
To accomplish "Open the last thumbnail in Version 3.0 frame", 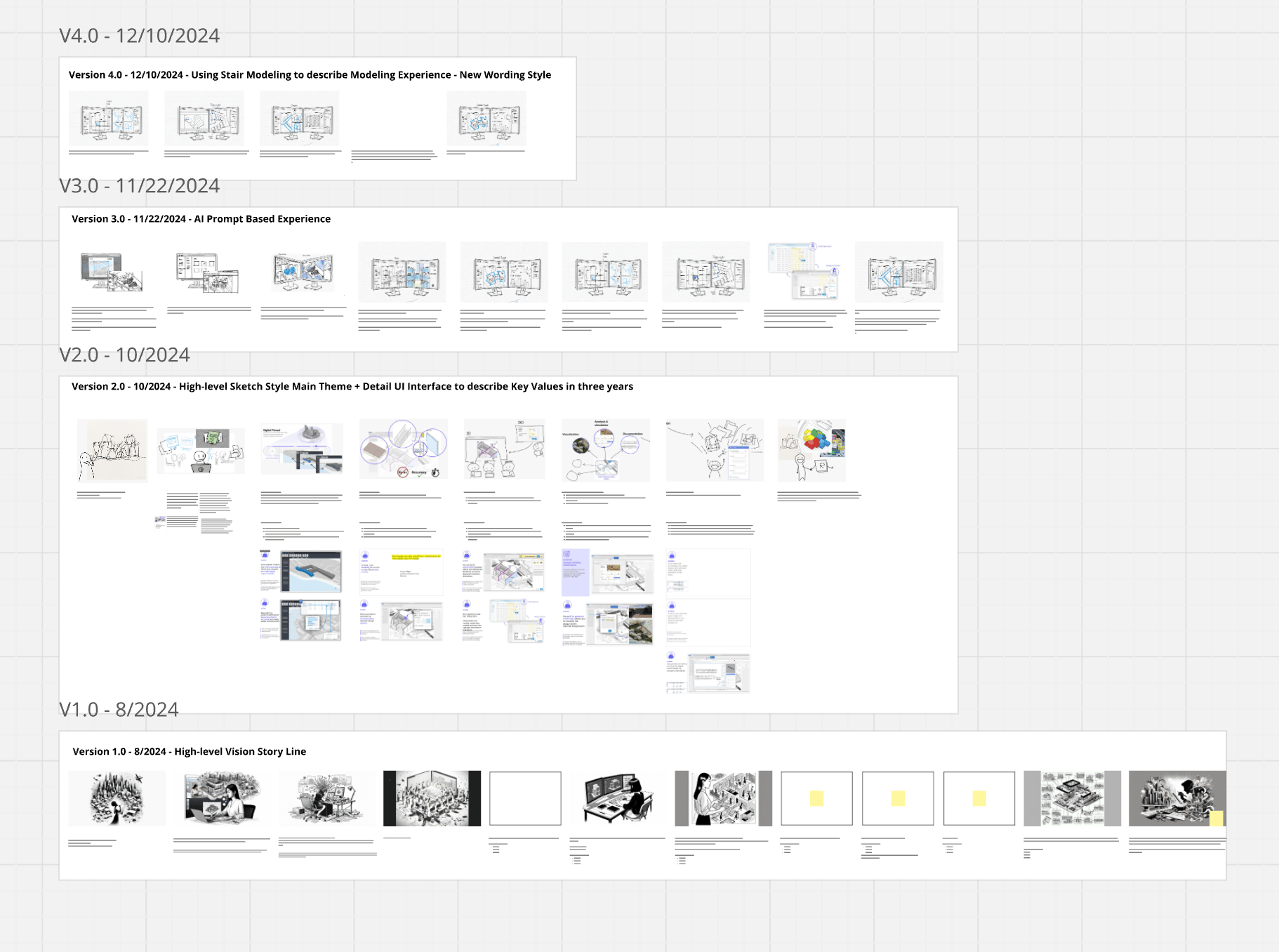I will [x=899, y=272].
